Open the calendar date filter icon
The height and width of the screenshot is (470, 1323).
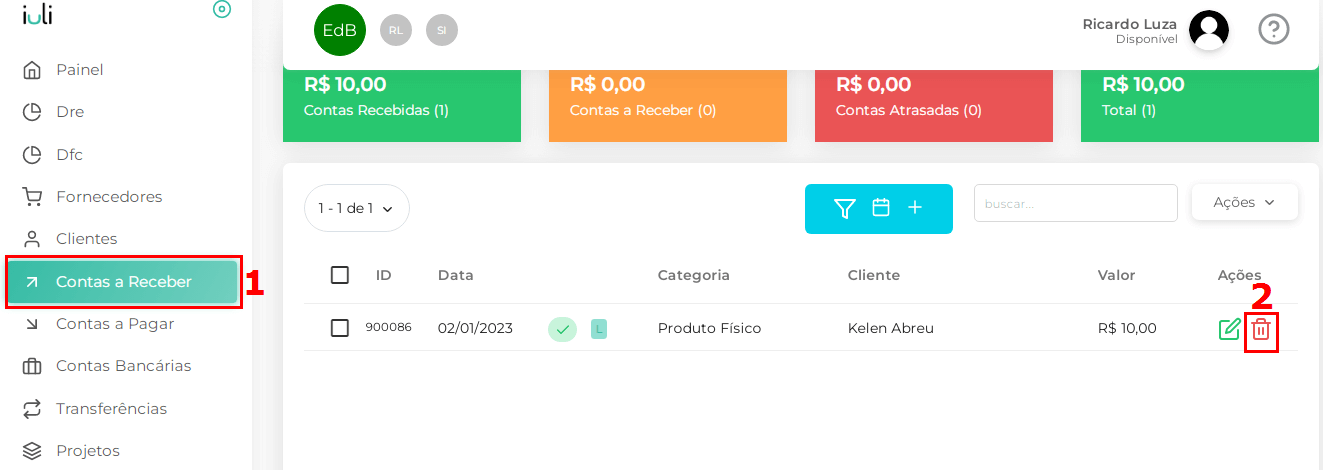(881, 208)
